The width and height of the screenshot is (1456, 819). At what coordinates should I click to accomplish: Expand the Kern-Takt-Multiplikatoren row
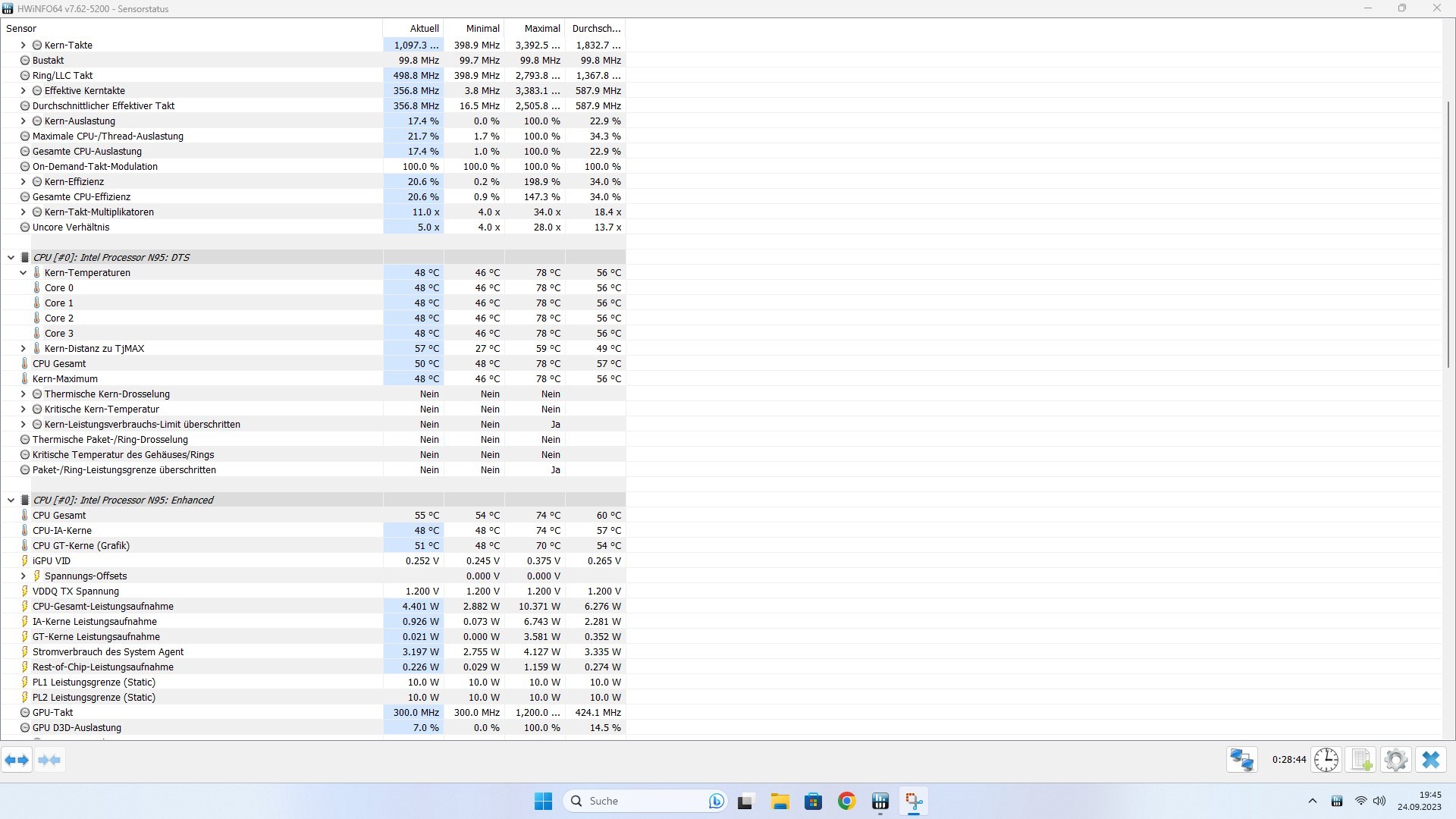pos(23,212)
